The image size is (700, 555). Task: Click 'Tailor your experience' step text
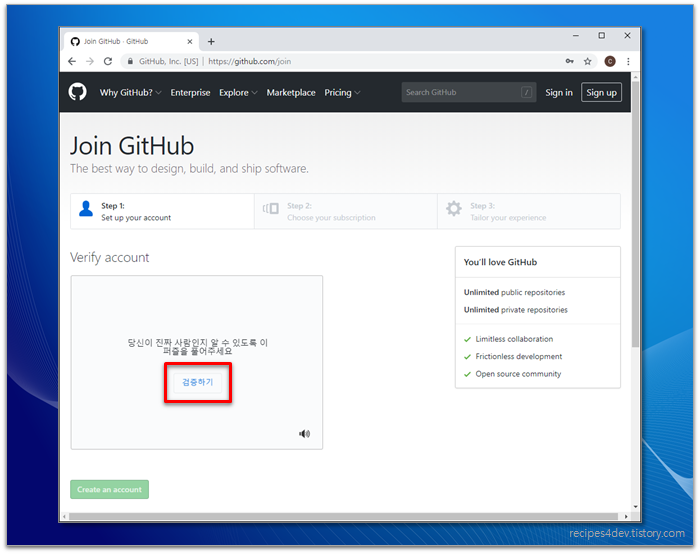[508, 217]
